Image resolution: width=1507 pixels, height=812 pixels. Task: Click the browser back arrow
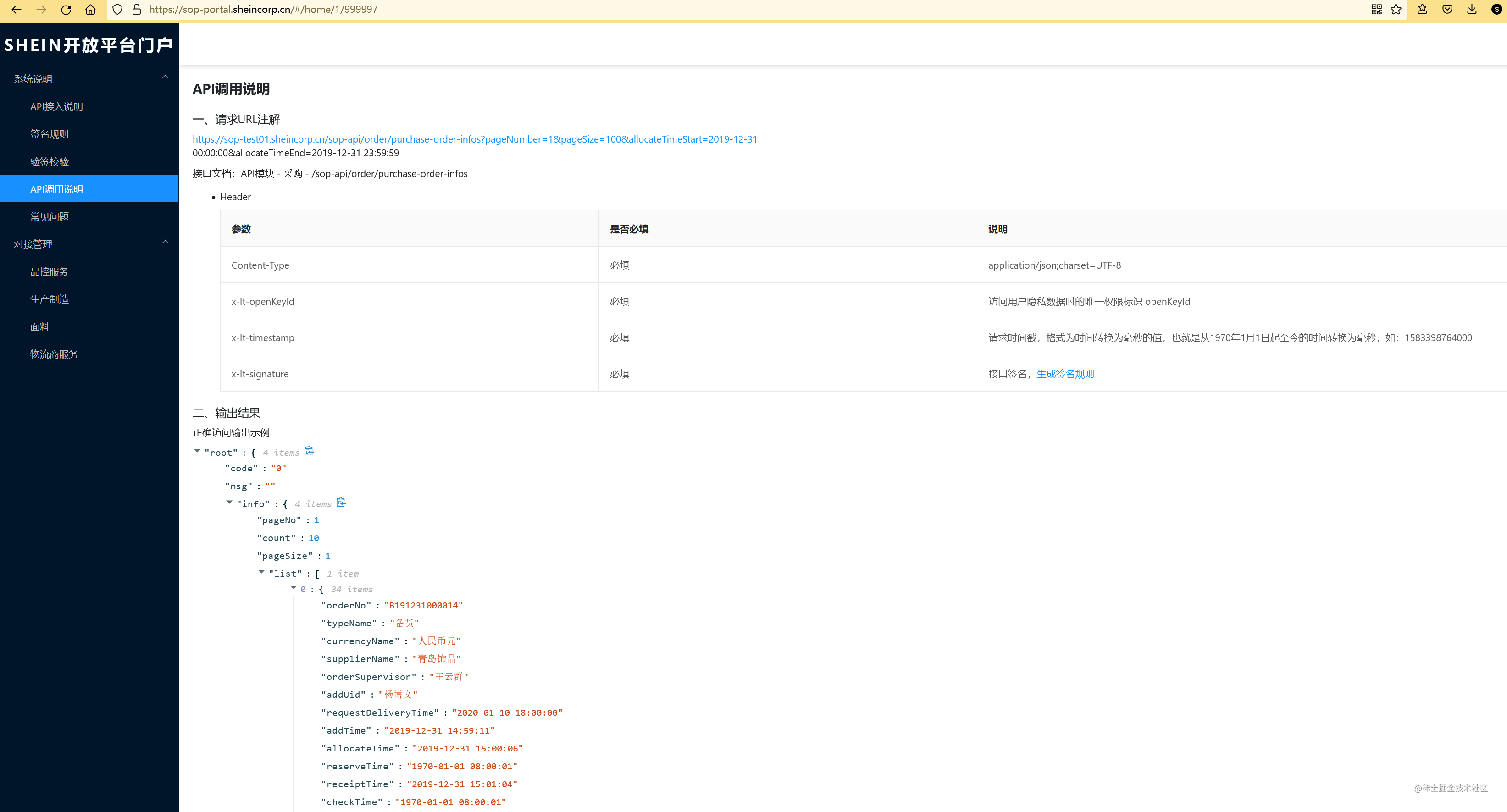pyautogui.click(x=17, y=9)
